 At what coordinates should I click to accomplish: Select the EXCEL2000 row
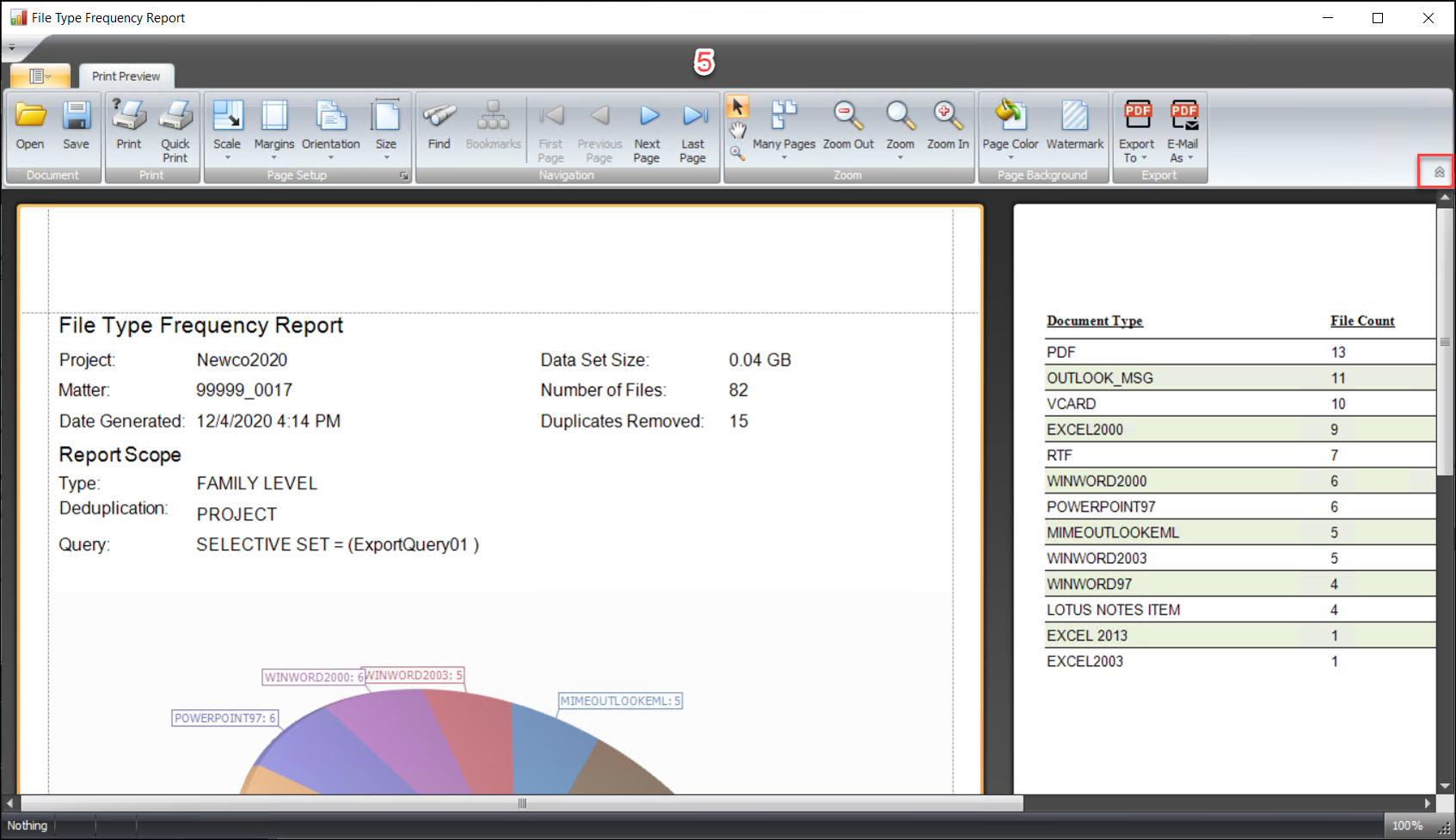pyautogui.click(x=1240, y=429)
